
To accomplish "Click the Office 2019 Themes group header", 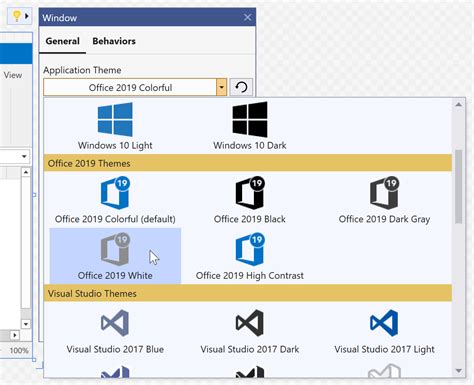I will click(248, 163).
